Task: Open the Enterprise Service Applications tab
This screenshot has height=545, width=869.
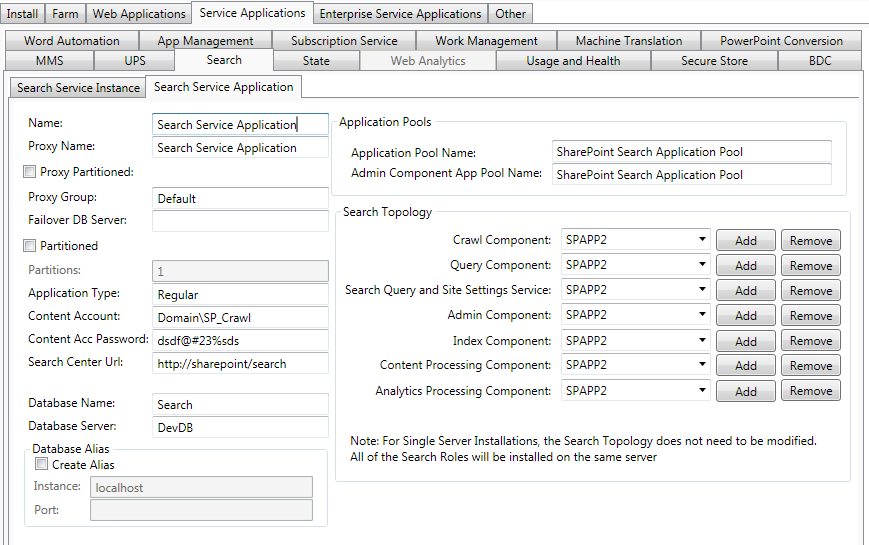Action: tap(400, 14)
